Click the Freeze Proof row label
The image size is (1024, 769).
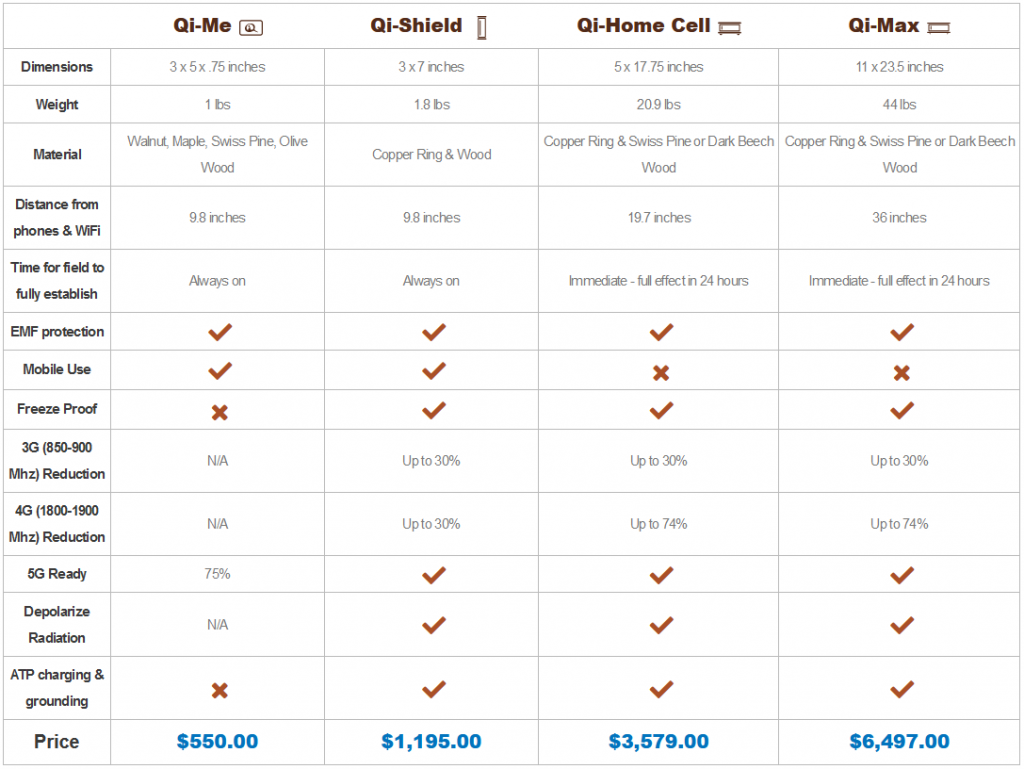[57, 409]
